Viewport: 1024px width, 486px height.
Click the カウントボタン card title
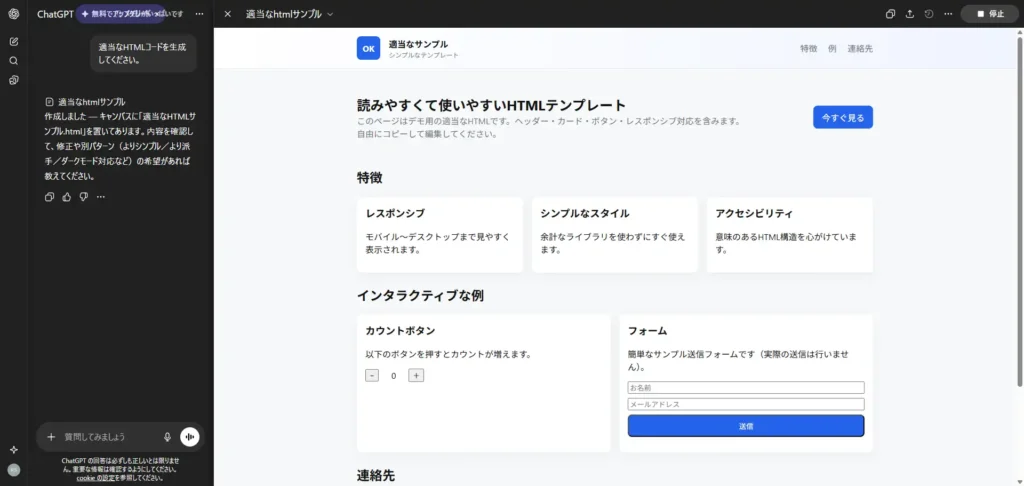[x=400, y=331]
